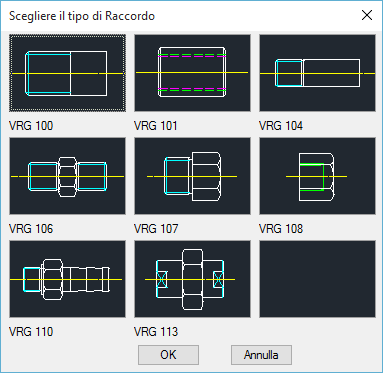
Task: Choose the VRG 113 union fitting drawing
Action: [x=192, y=279]
